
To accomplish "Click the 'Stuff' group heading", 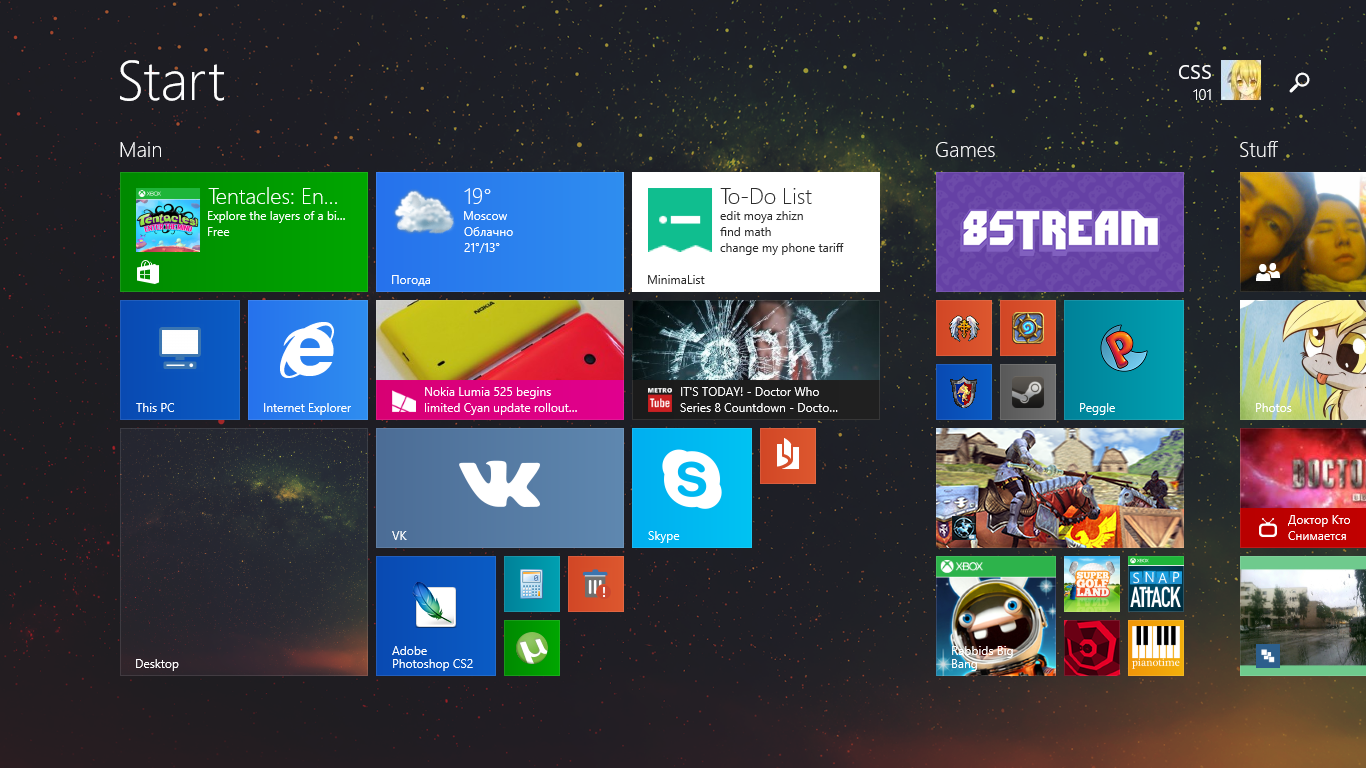I will (x=1258, y=150).
